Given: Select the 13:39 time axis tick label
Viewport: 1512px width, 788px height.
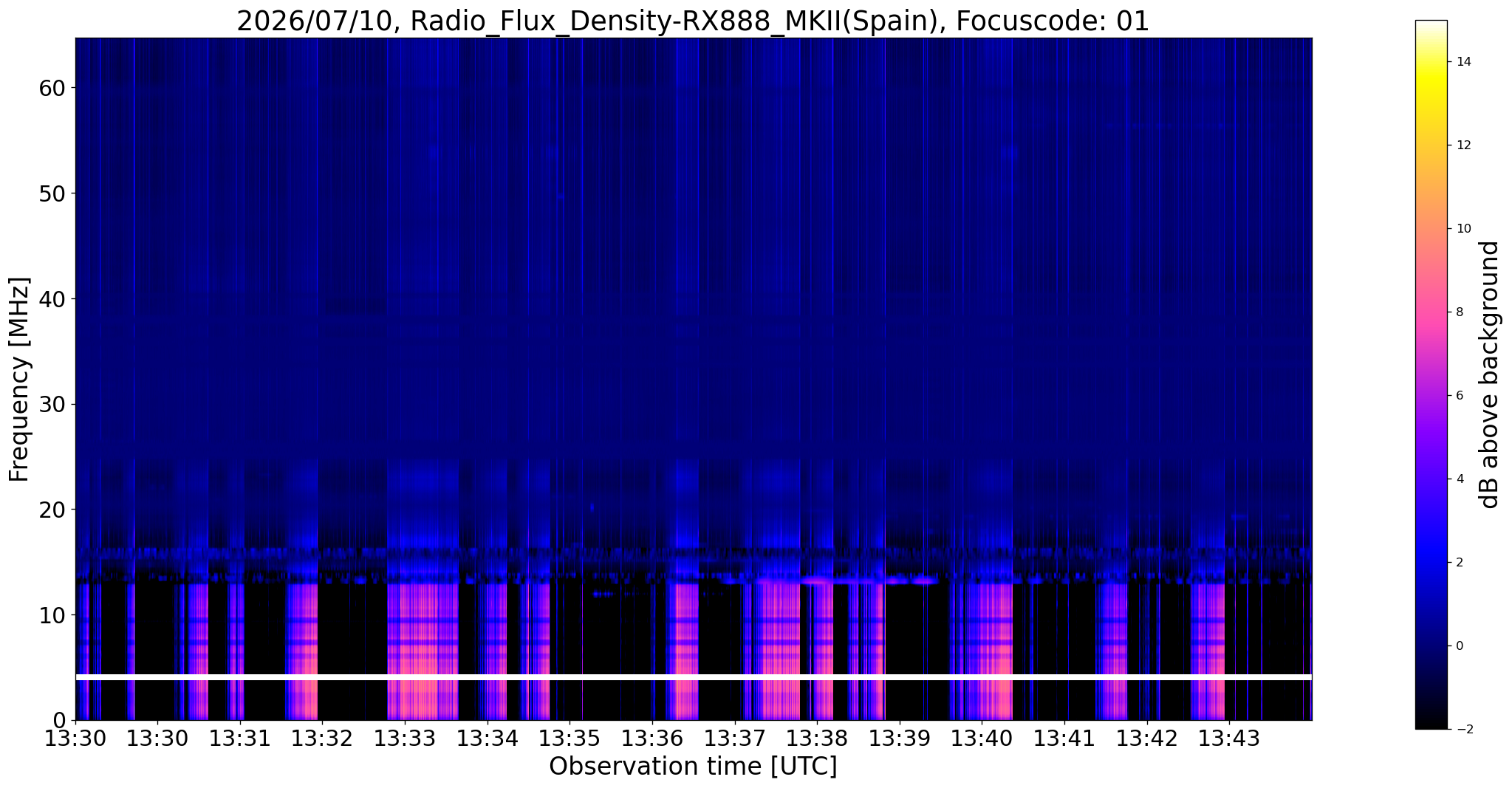Looking at the screenshot, I should coord(899,738).
